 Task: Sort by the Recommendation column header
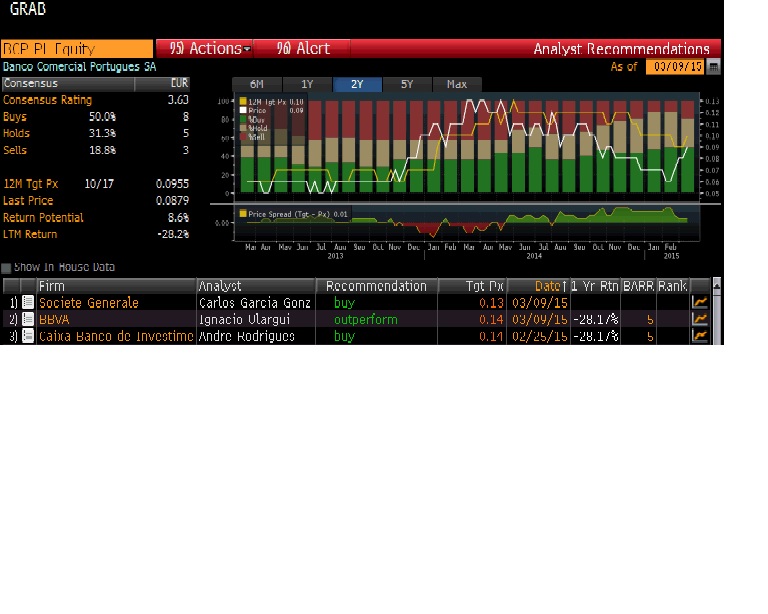point(377,286)
